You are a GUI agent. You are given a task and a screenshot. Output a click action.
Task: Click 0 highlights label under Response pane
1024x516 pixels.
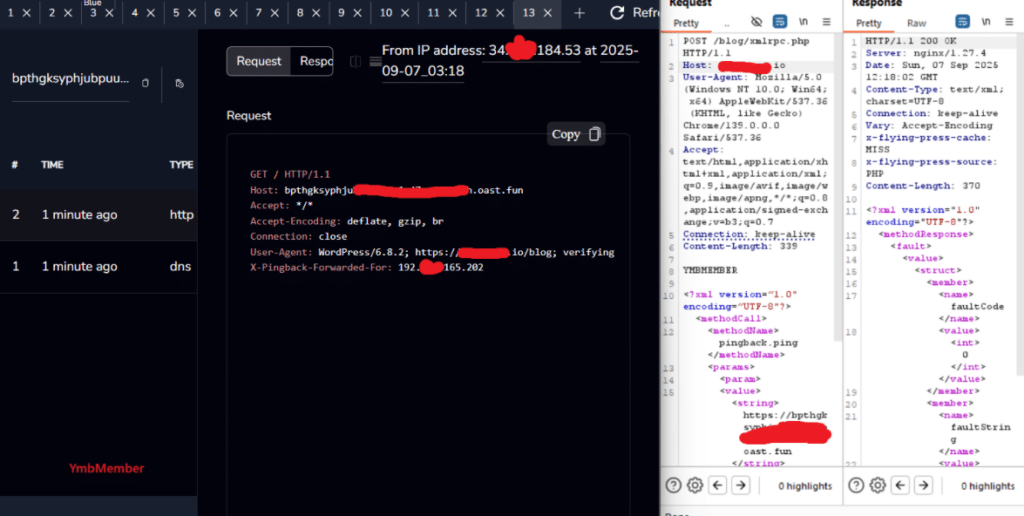coord(987,486)
